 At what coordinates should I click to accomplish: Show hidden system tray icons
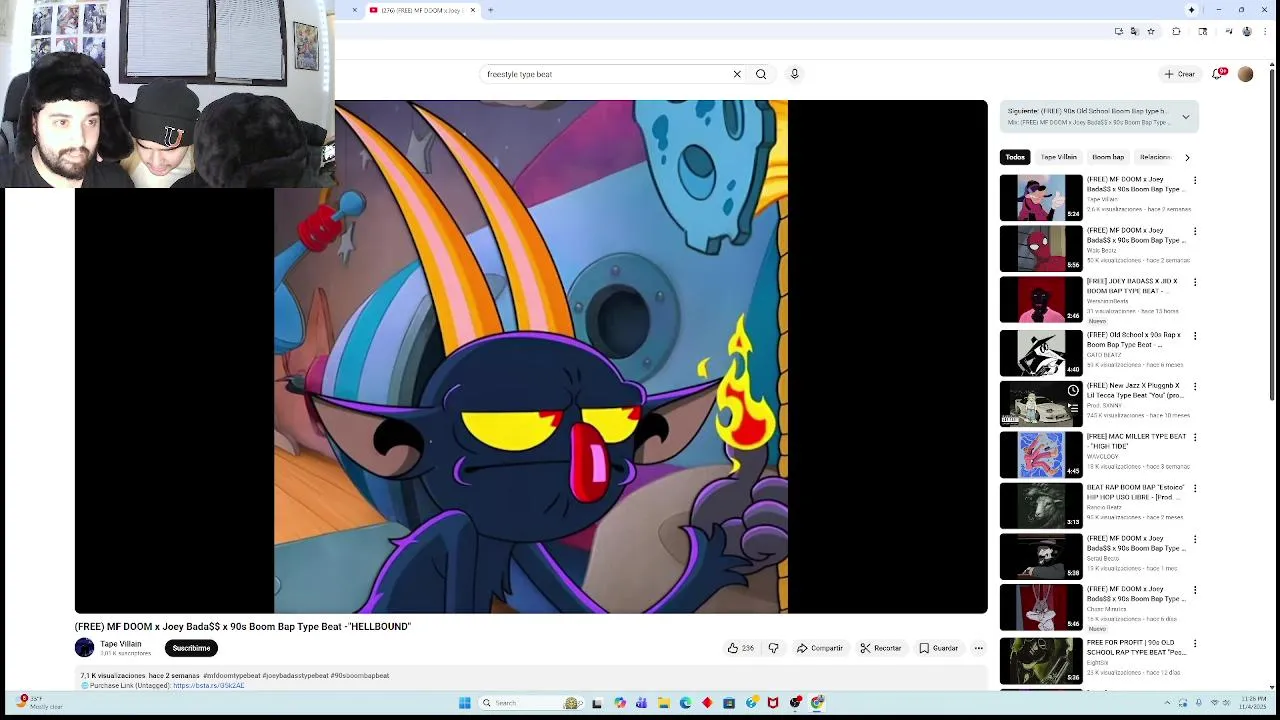point(1167,703)
